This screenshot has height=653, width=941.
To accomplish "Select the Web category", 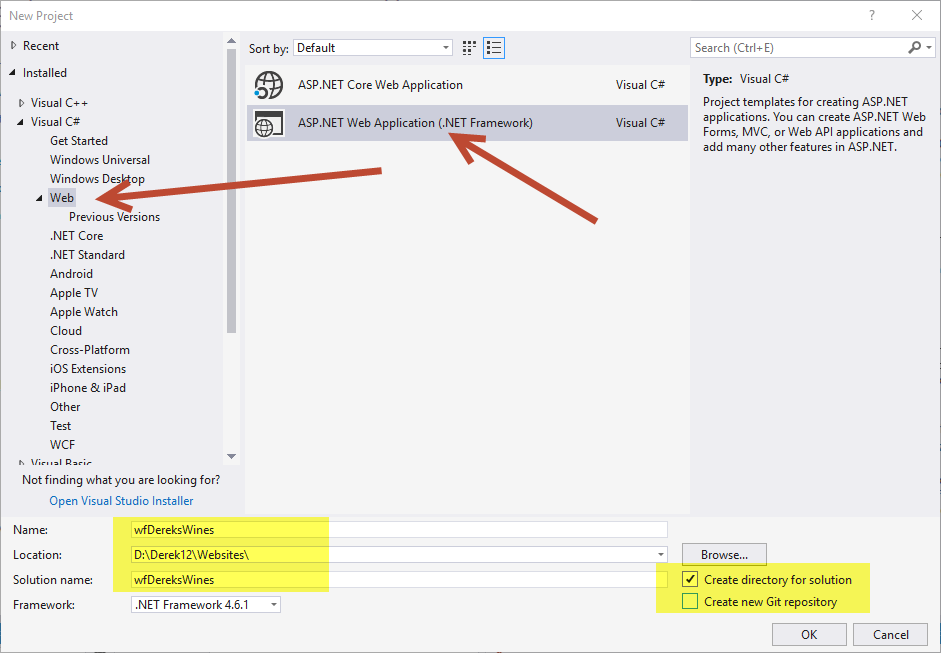I will [x=62, y=197].
